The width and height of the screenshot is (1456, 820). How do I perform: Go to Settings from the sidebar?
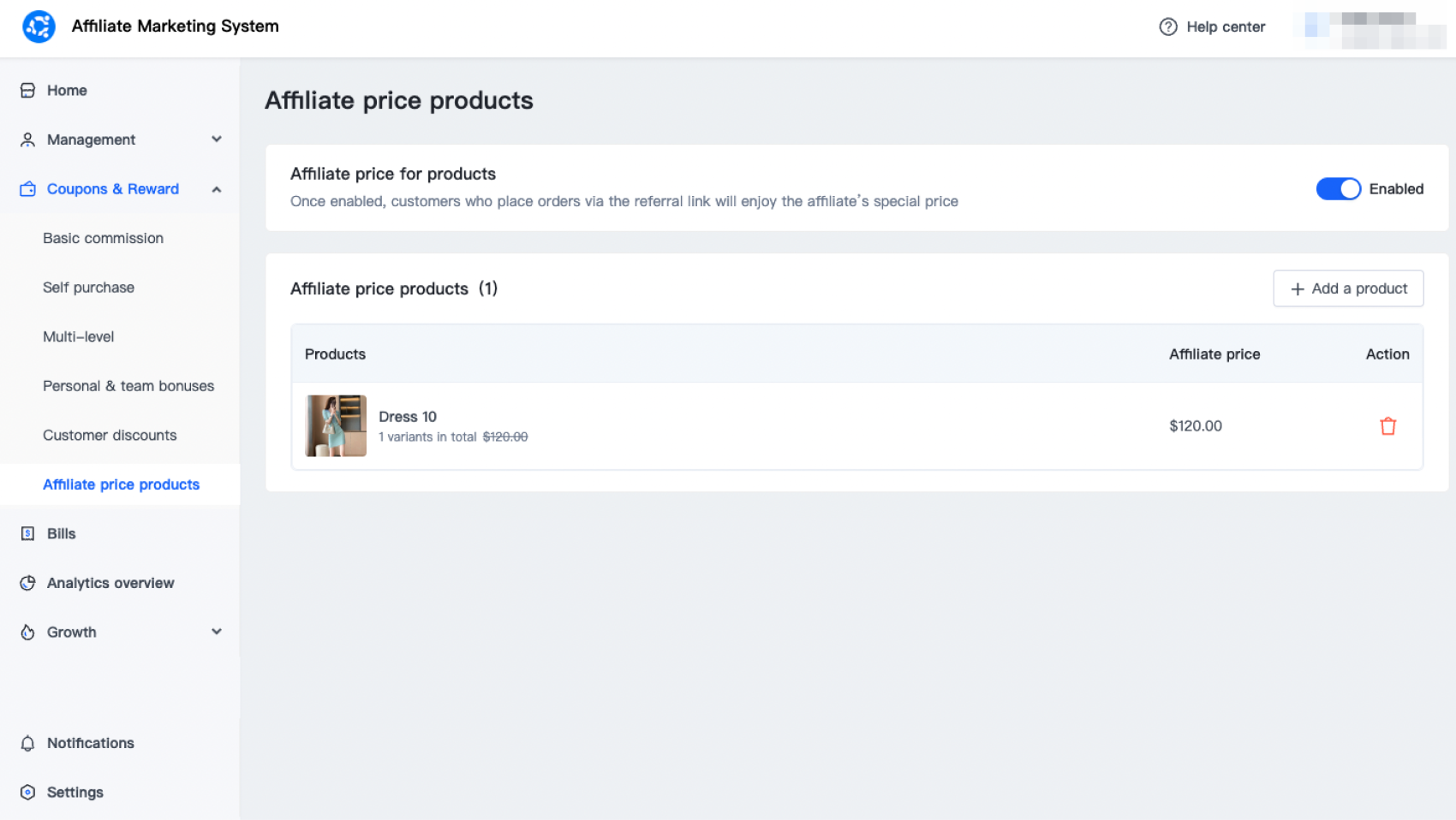point(75,792)
